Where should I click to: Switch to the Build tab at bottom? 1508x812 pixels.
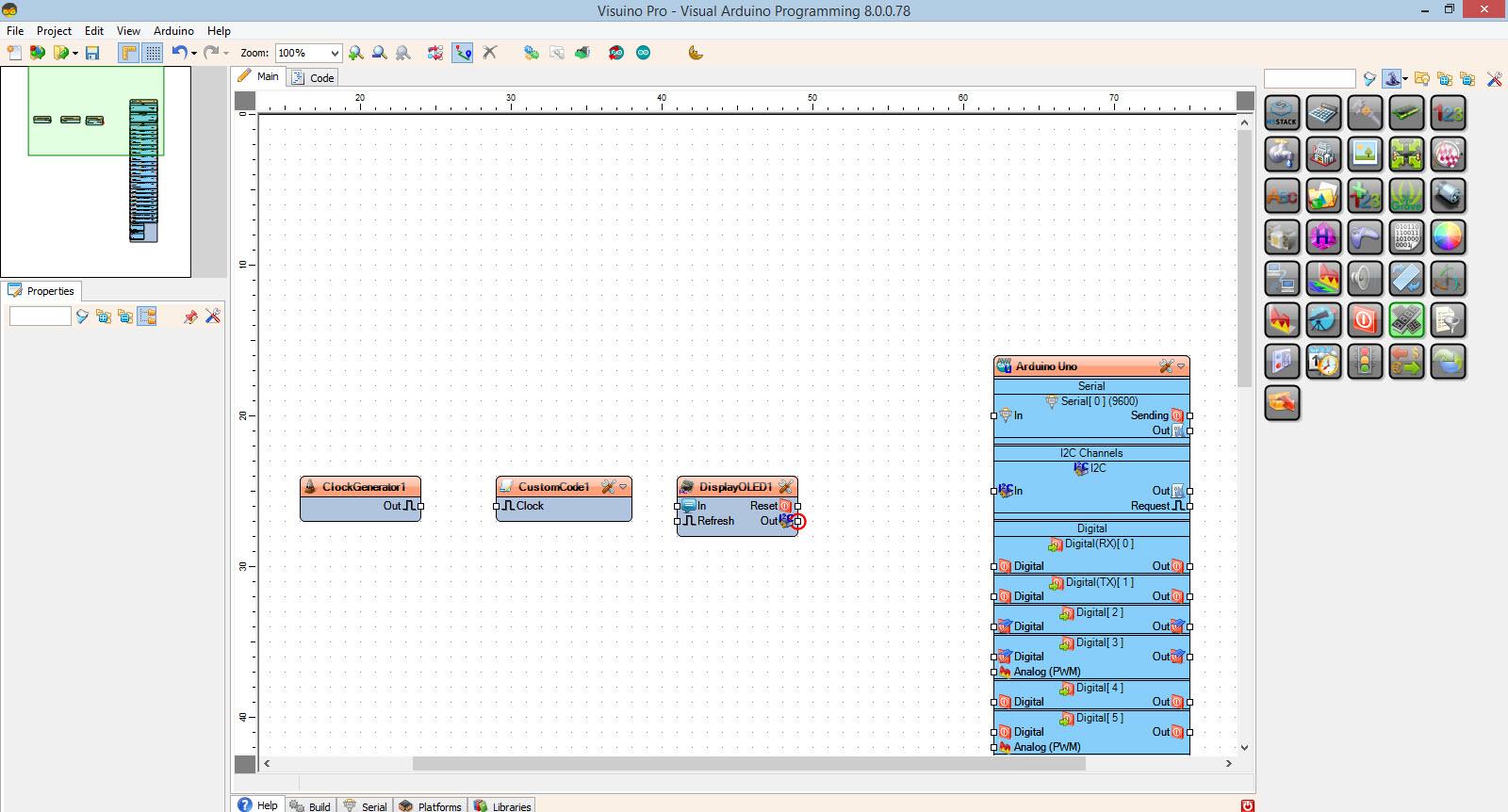pos(310,806)
